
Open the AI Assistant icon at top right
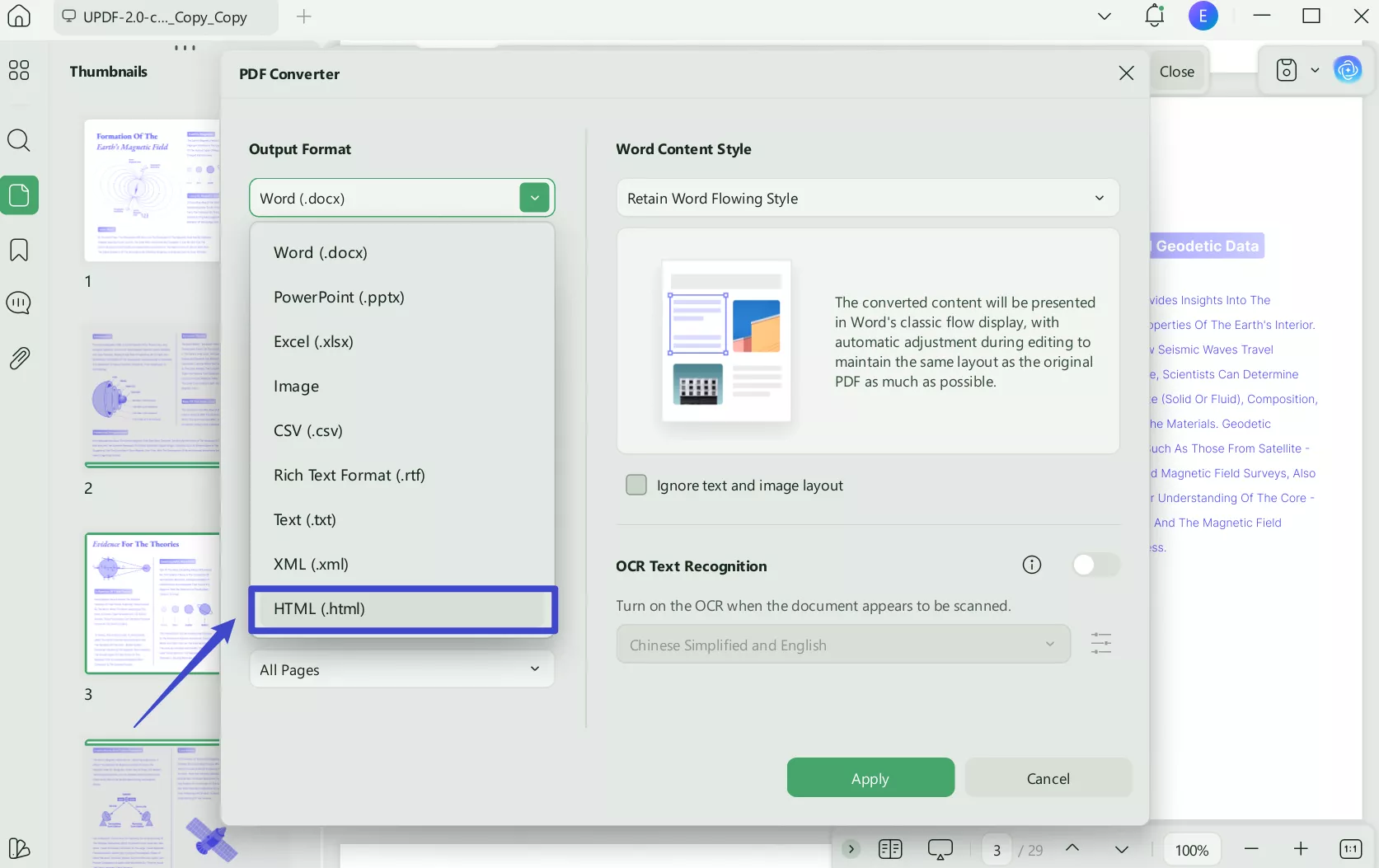pos(1347,69)
